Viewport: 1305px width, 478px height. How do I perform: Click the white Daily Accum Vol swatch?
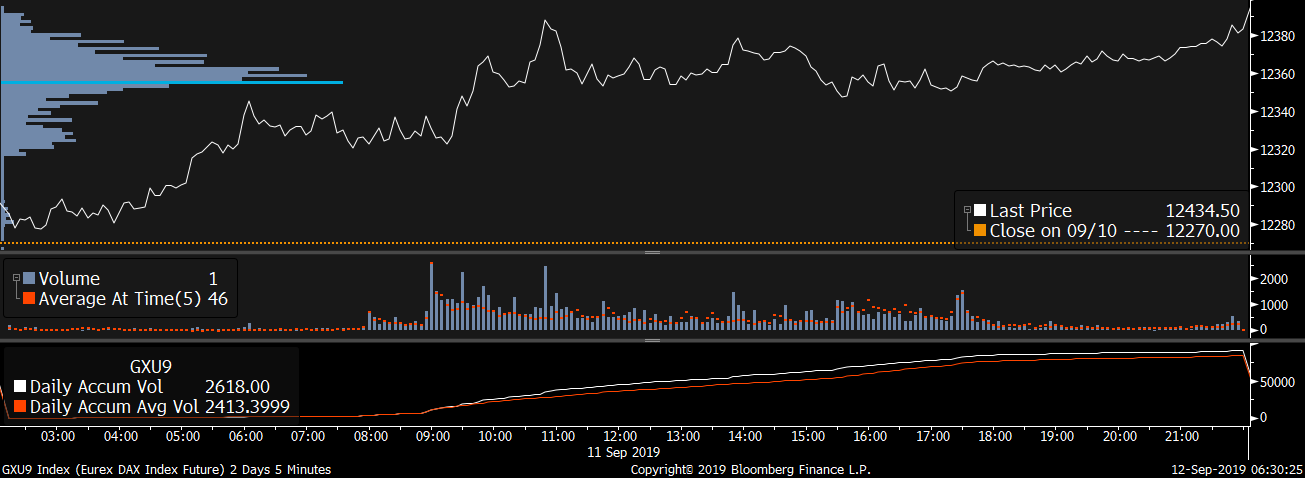click(x=21, y=387)
